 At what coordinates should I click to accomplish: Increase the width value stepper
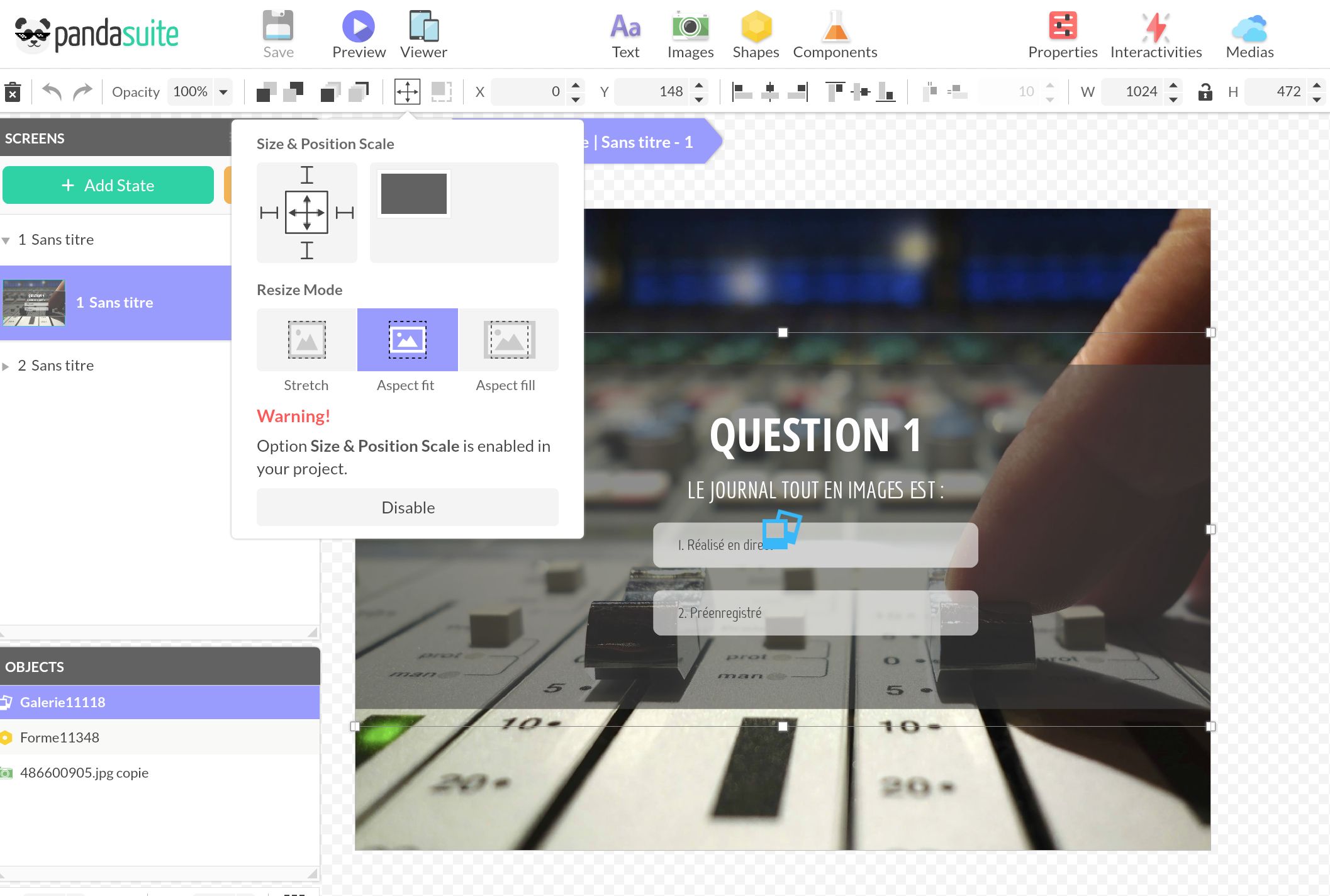[x=1173, y=86]
